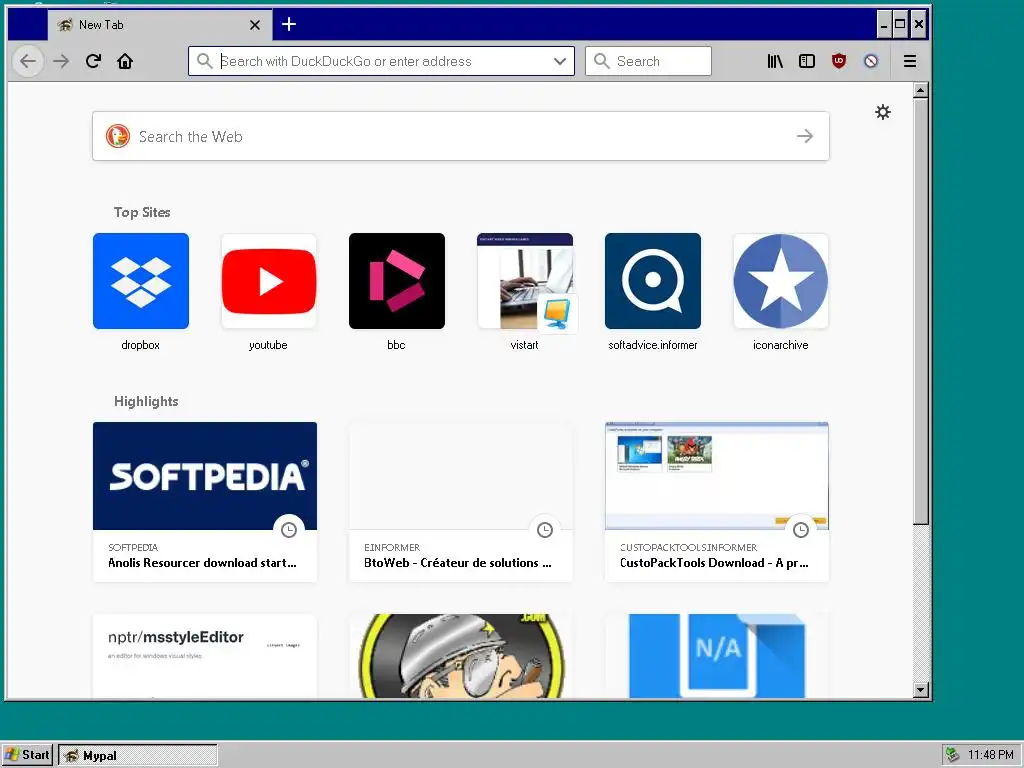Open a new tab with plus button
1024x768 pixels.
click(x=289, y=25)
